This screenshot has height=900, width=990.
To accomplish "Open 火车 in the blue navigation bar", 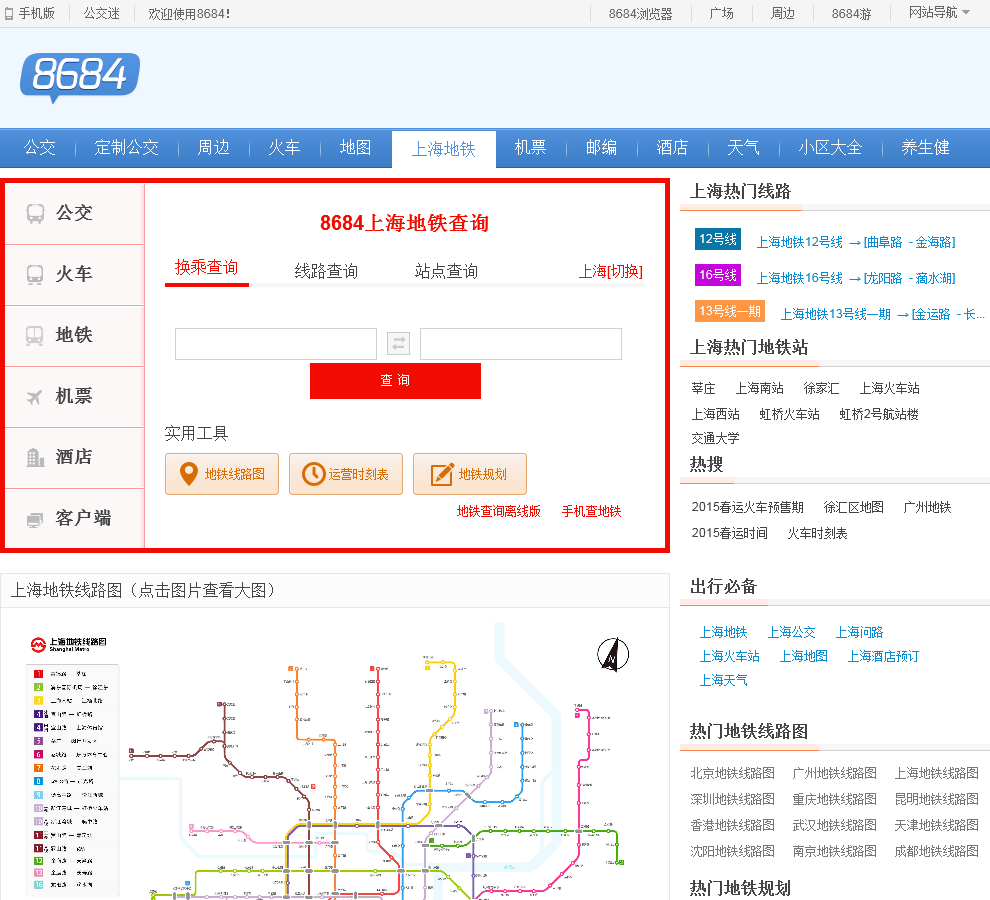I will point(284,148).
